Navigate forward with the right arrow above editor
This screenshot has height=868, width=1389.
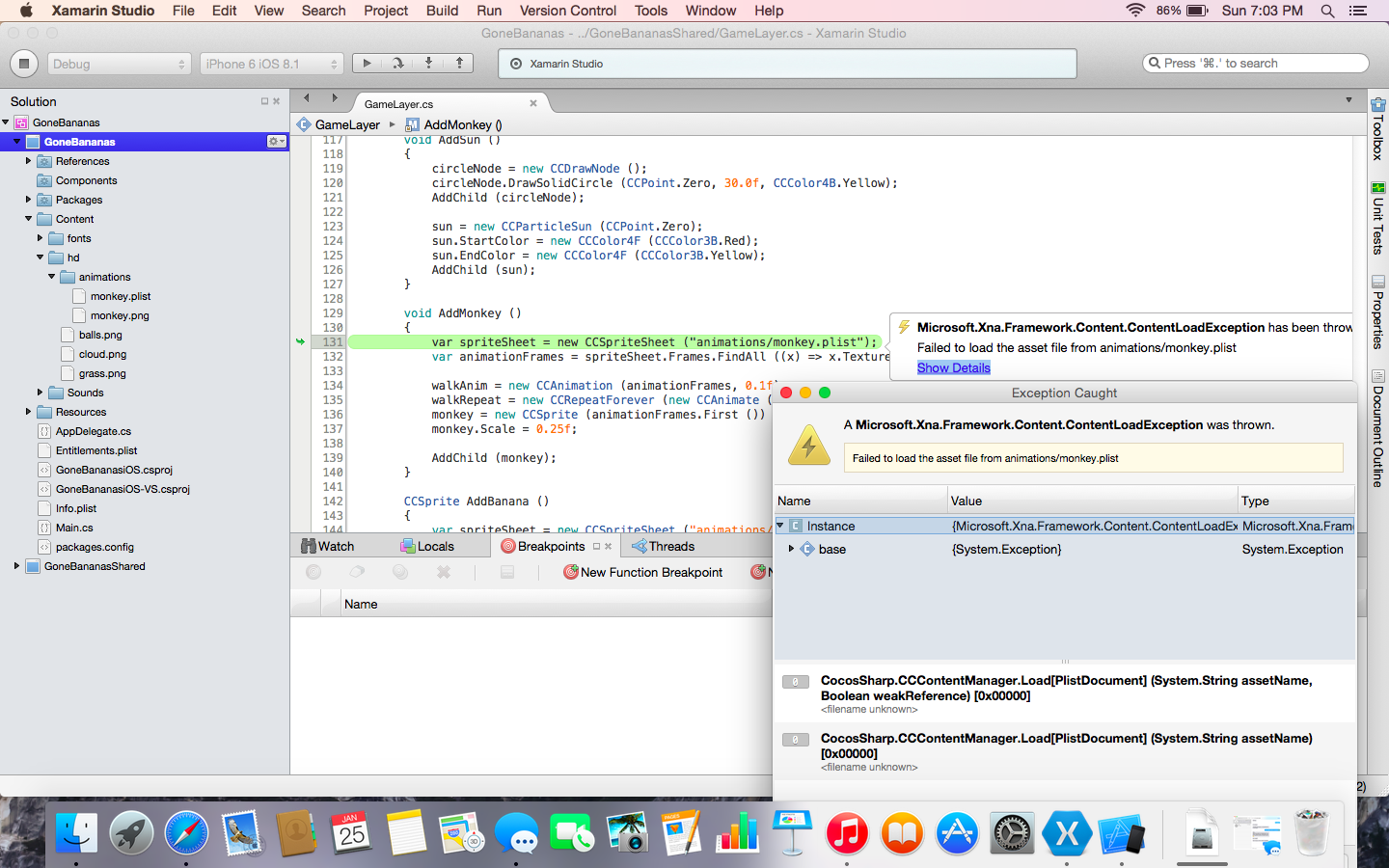tap(335, 98)
